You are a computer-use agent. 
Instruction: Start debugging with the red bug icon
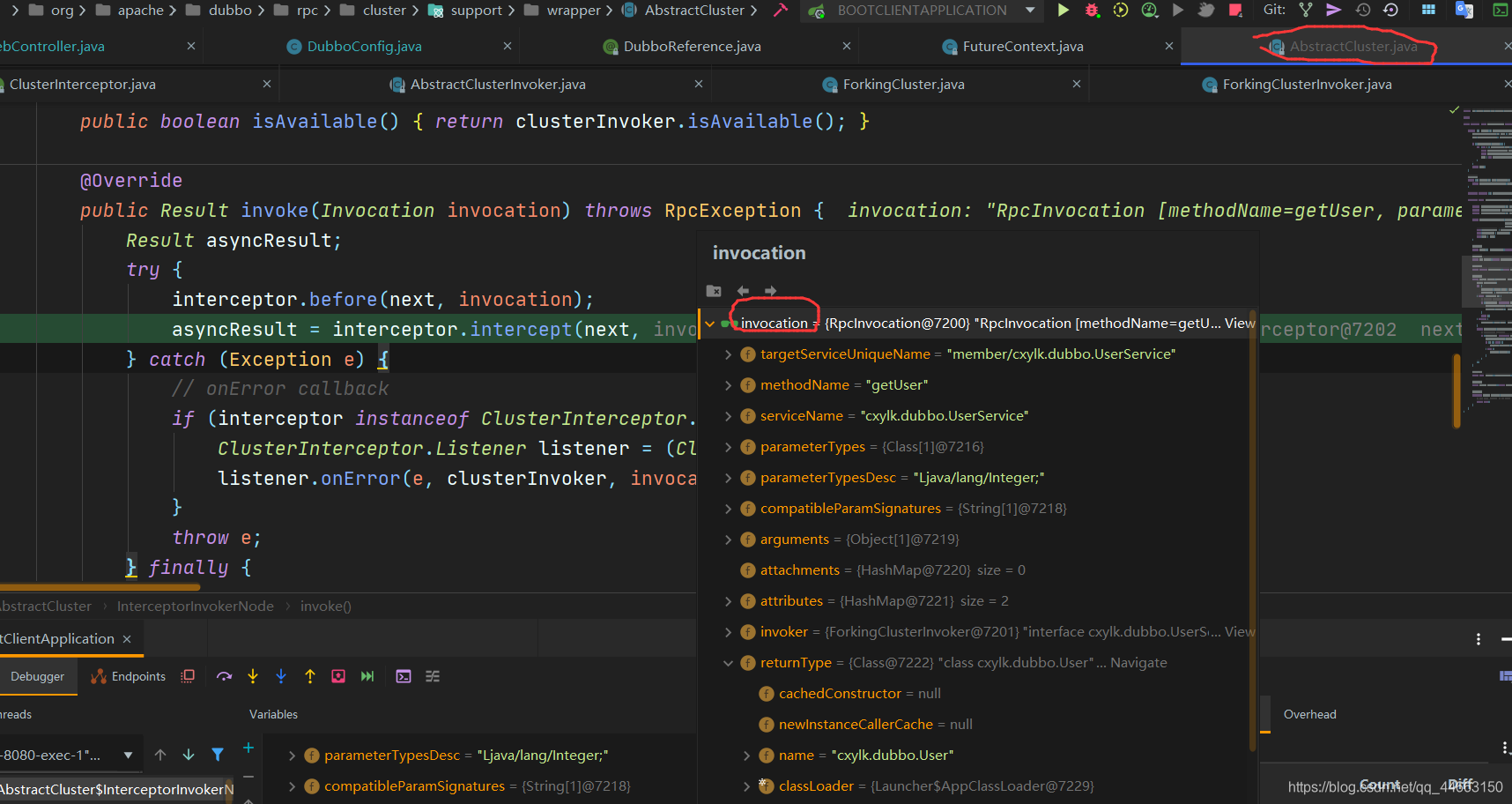point(1092,11)
